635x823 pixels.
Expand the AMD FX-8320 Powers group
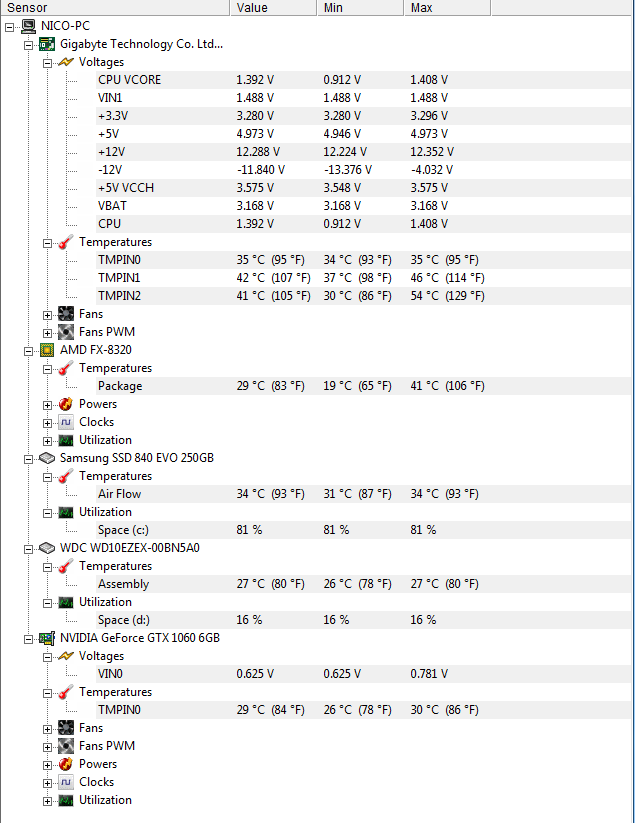tap(47, 405)
